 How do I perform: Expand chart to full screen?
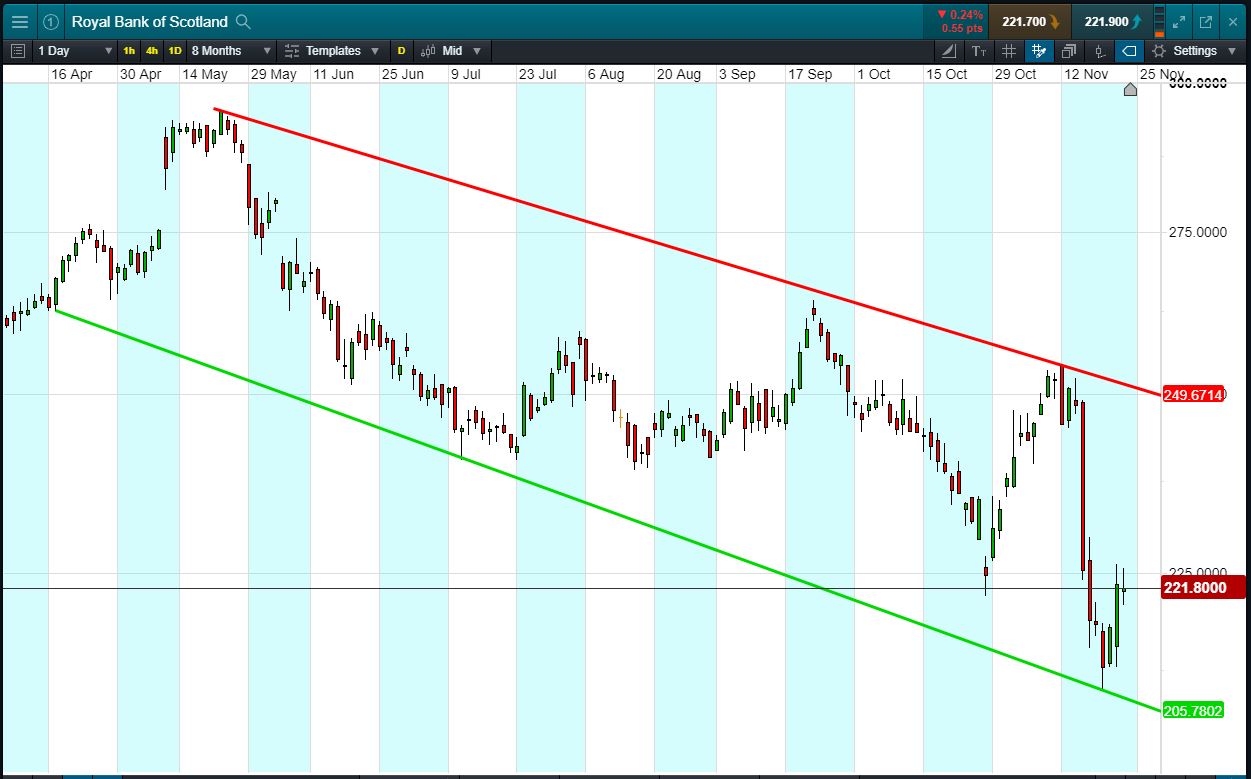pyautogui.click(x=1180, y=21)
